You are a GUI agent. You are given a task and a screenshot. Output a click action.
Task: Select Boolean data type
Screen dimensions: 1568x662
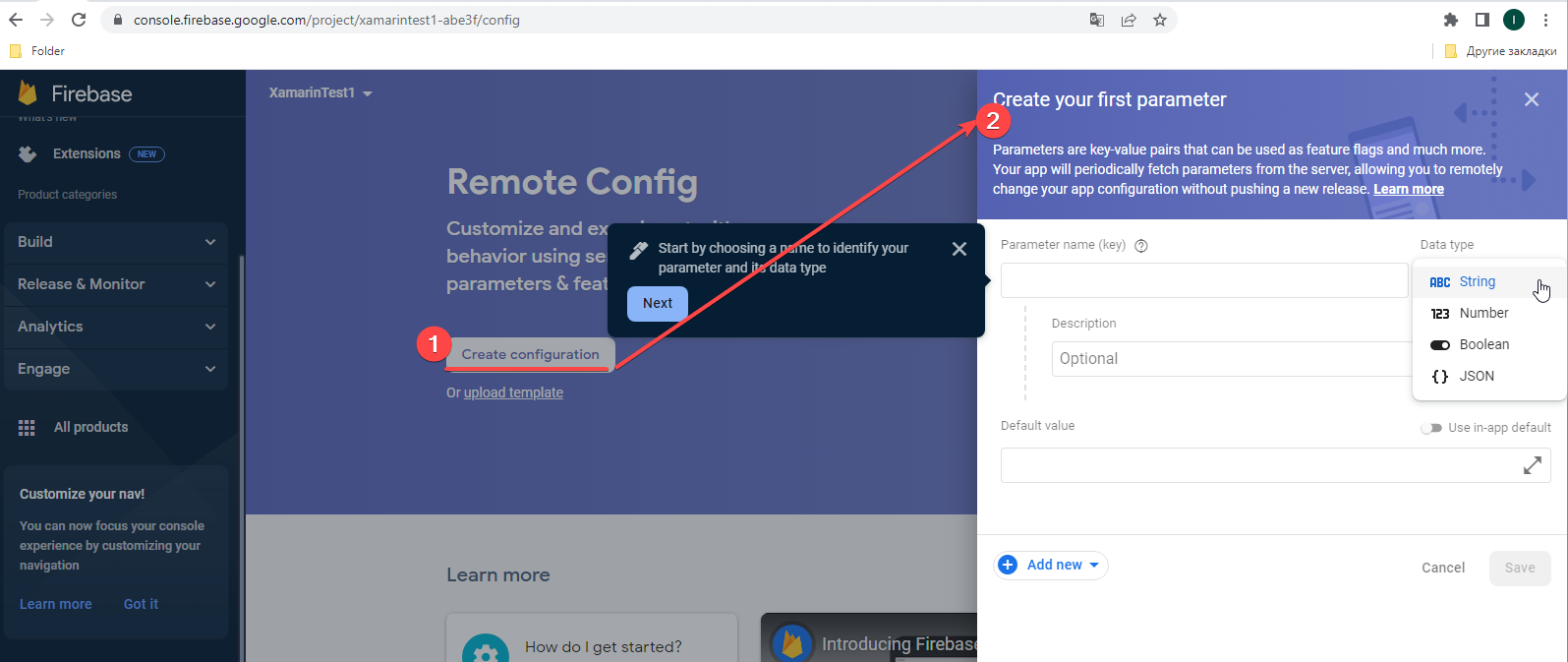pos(1489,344)
